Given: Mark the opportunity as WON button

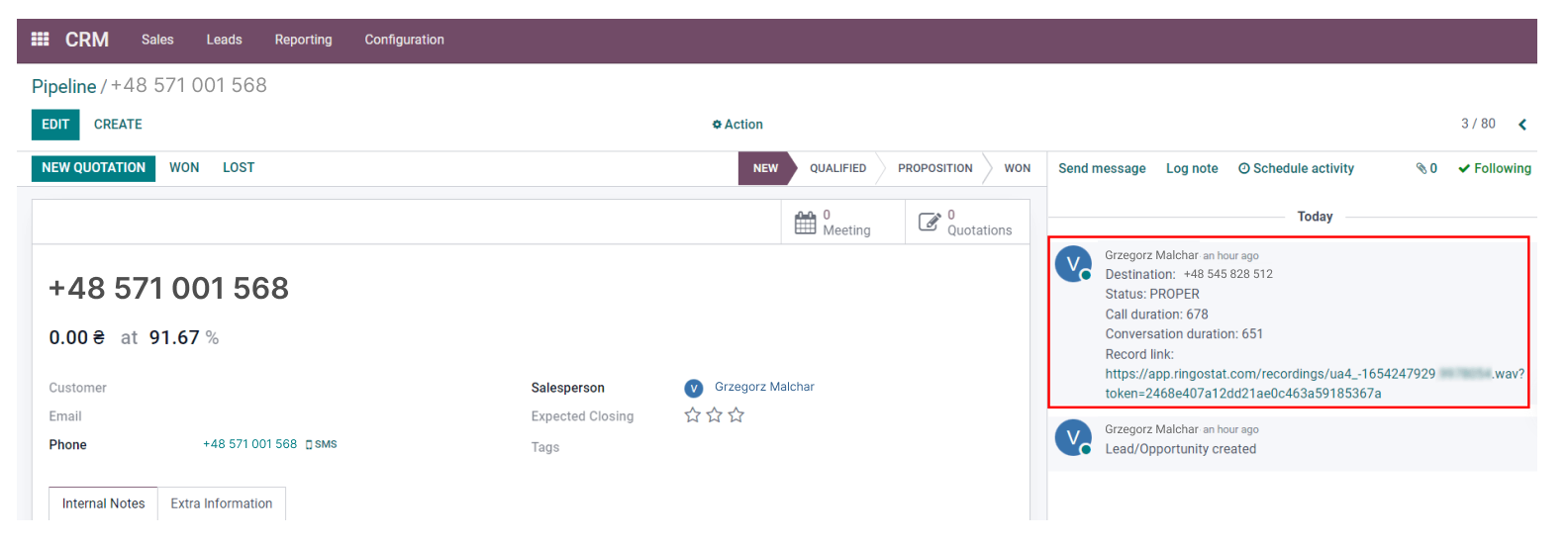Looking at the screenshot, I should tap(184, 168).
